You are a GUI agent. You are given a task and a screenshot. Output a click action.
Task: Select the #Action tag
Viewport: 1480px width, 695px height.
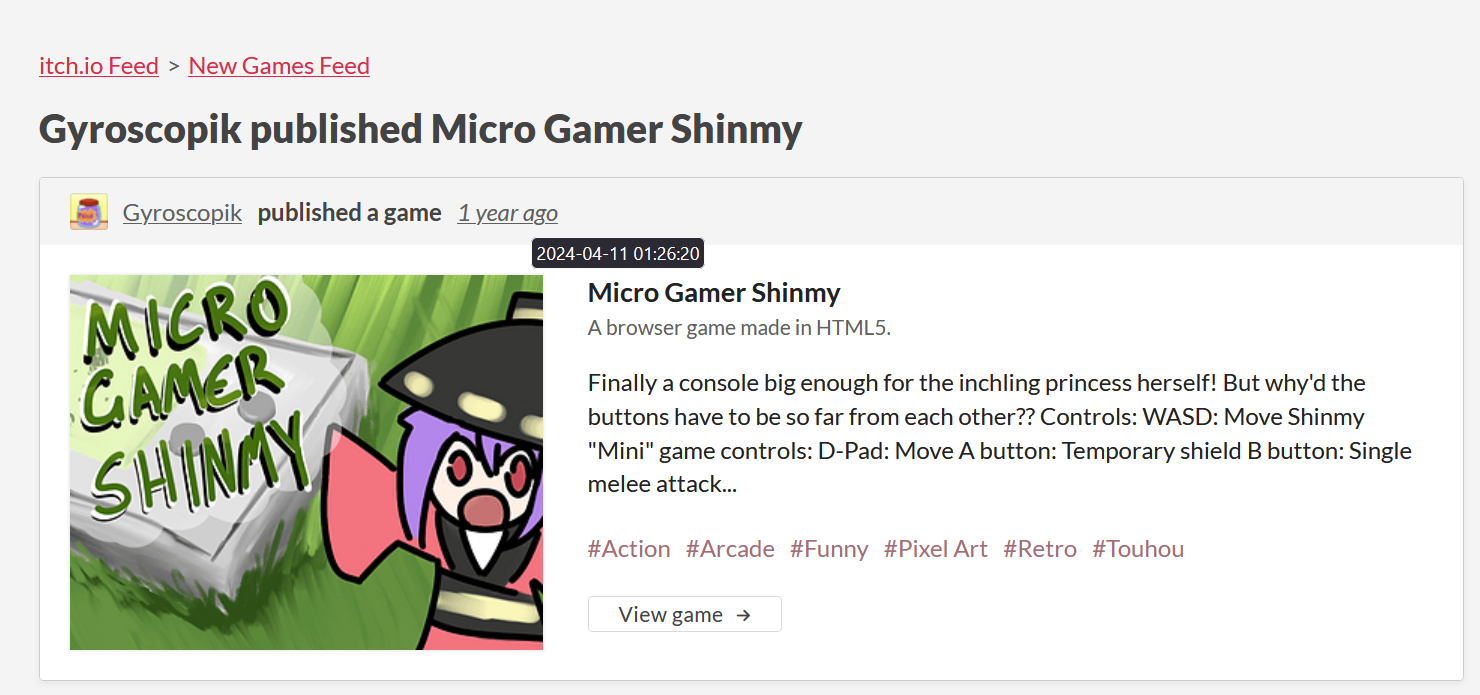point(629,549)
